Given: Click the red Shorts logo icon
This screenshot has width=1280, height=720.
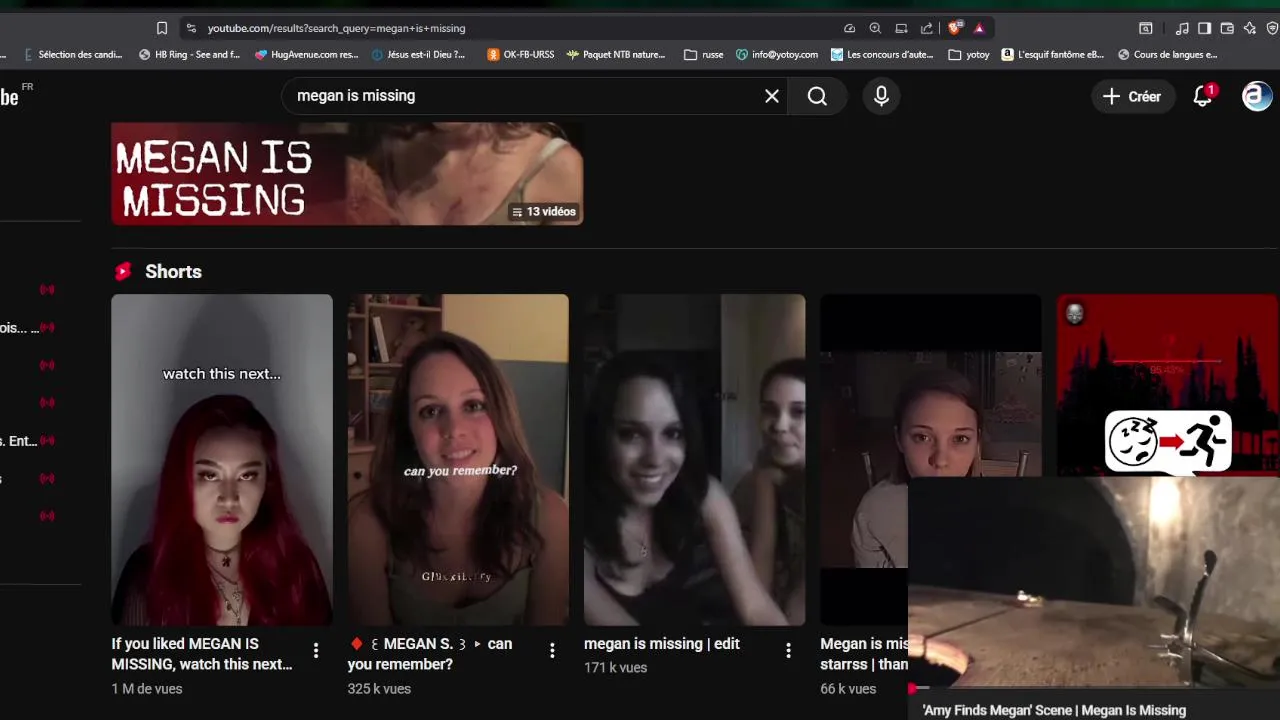Looking at the screenshot, I should pyautogui.click(x=123, y=271).
